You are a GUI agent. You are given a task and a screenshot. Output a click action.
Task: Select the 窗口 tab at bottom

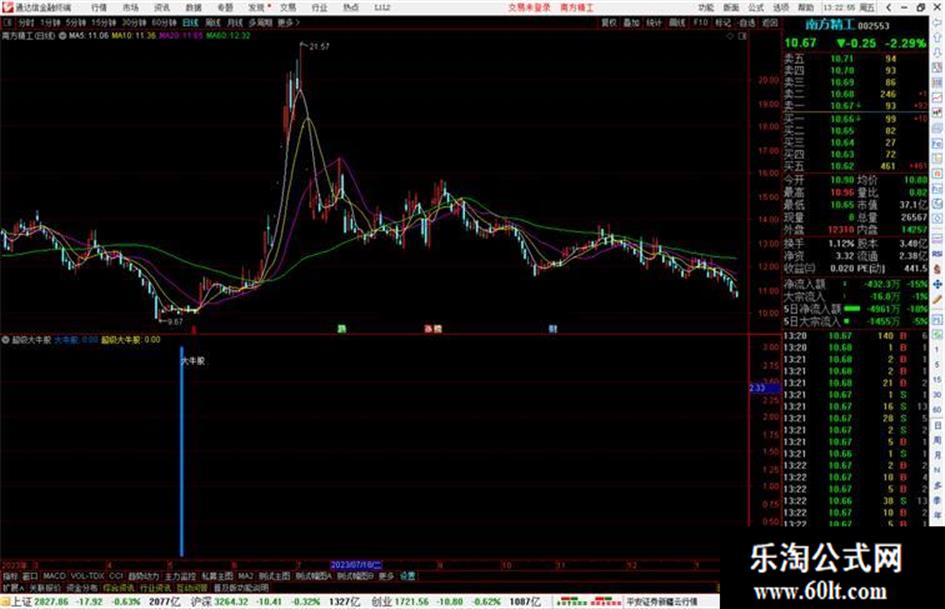pyautogui.click(x=30, y=576)
